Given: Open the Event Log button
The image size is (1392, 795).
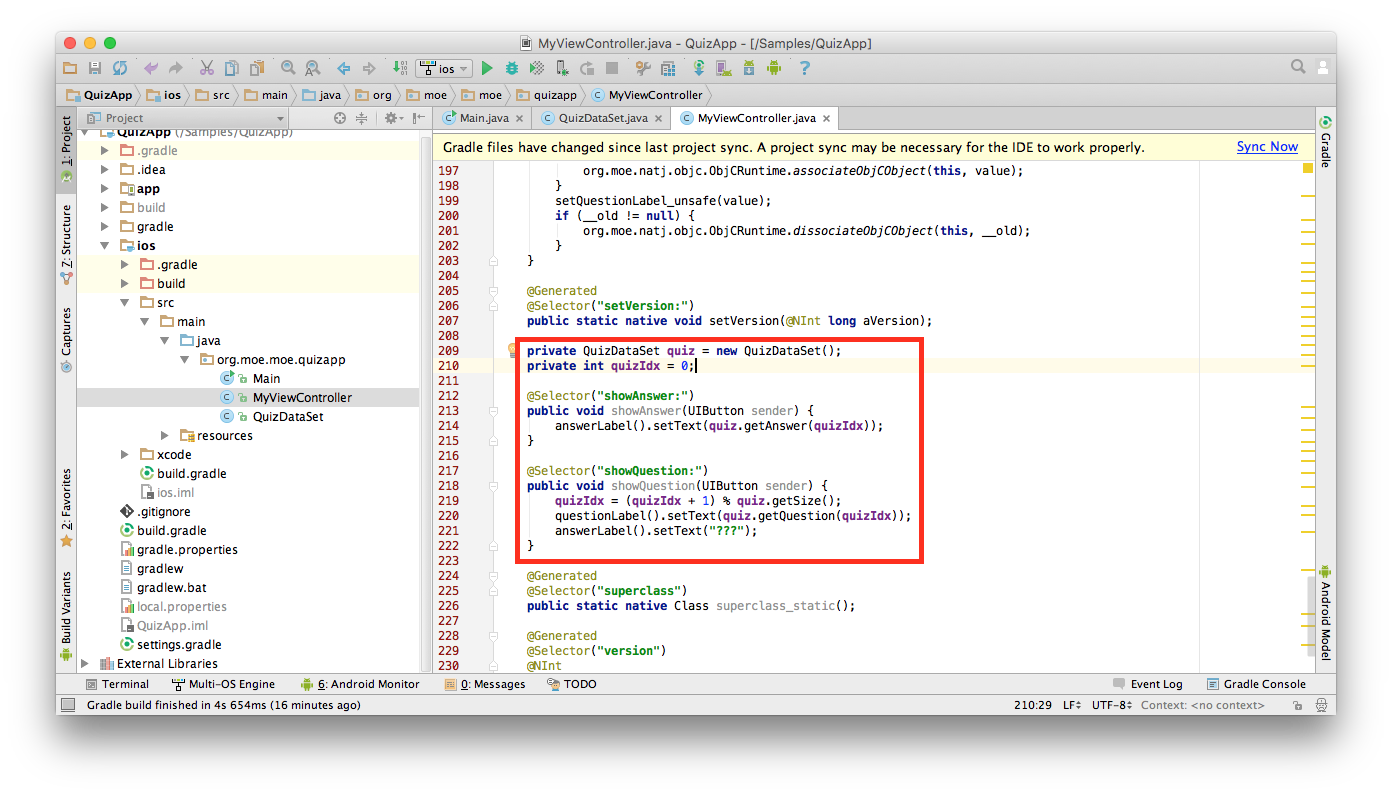Looking at the screenshot, I should (x=1148, y=684).
